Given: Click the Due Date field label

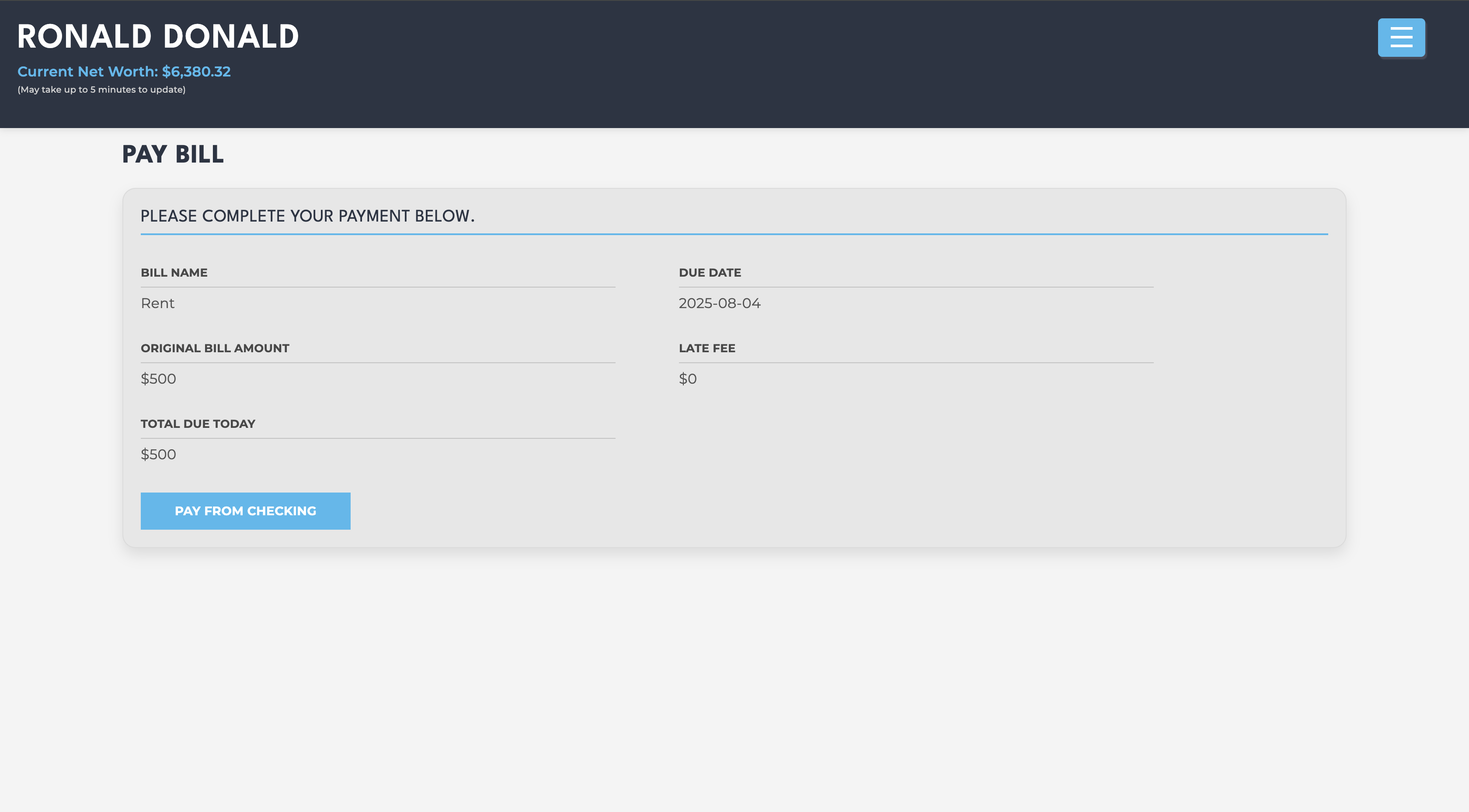Looking at the screenshot, I should coord(710,273).
